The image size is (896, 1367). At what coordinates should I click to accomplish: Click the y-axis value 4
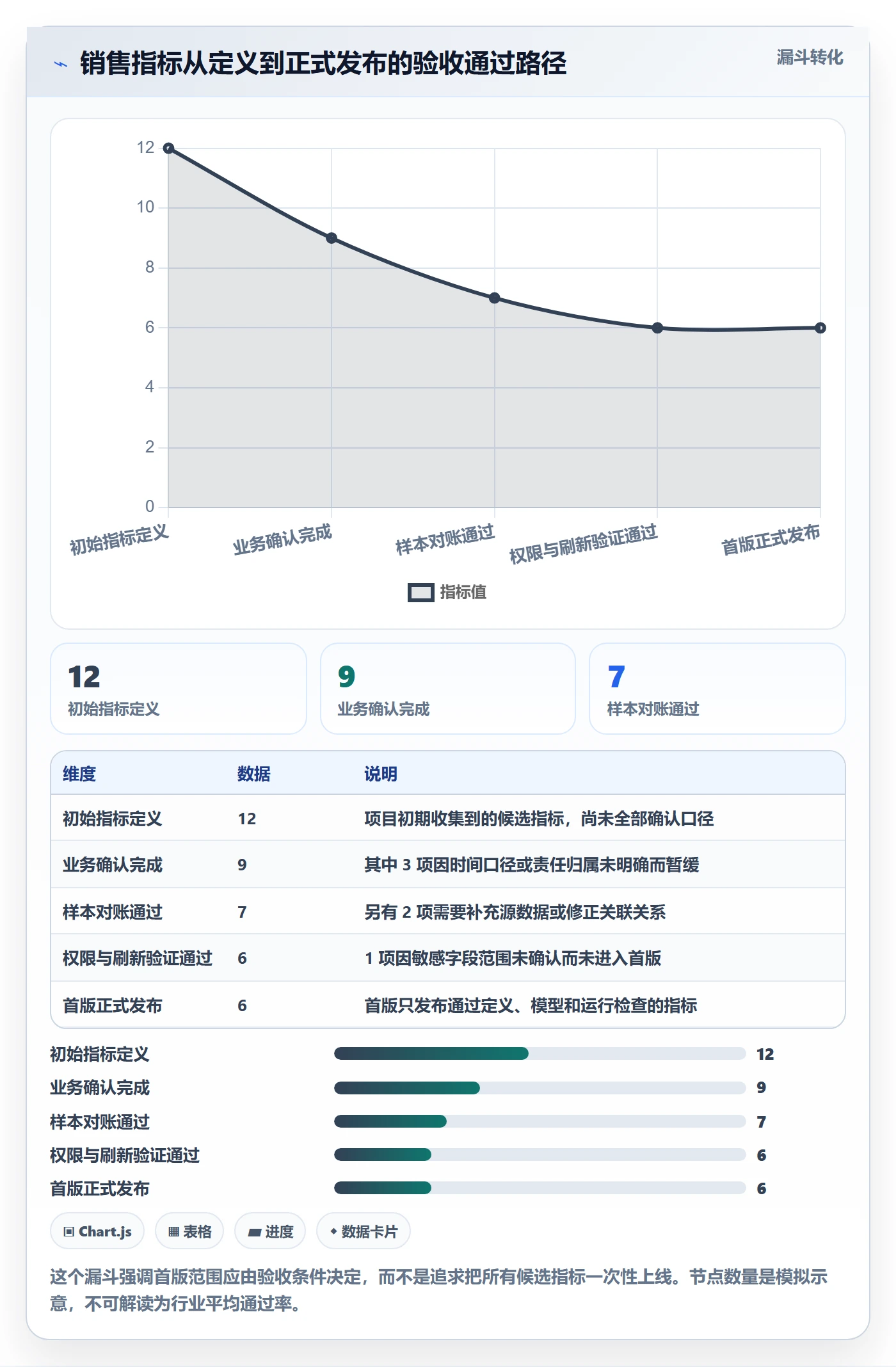click(x=150, y=387)
